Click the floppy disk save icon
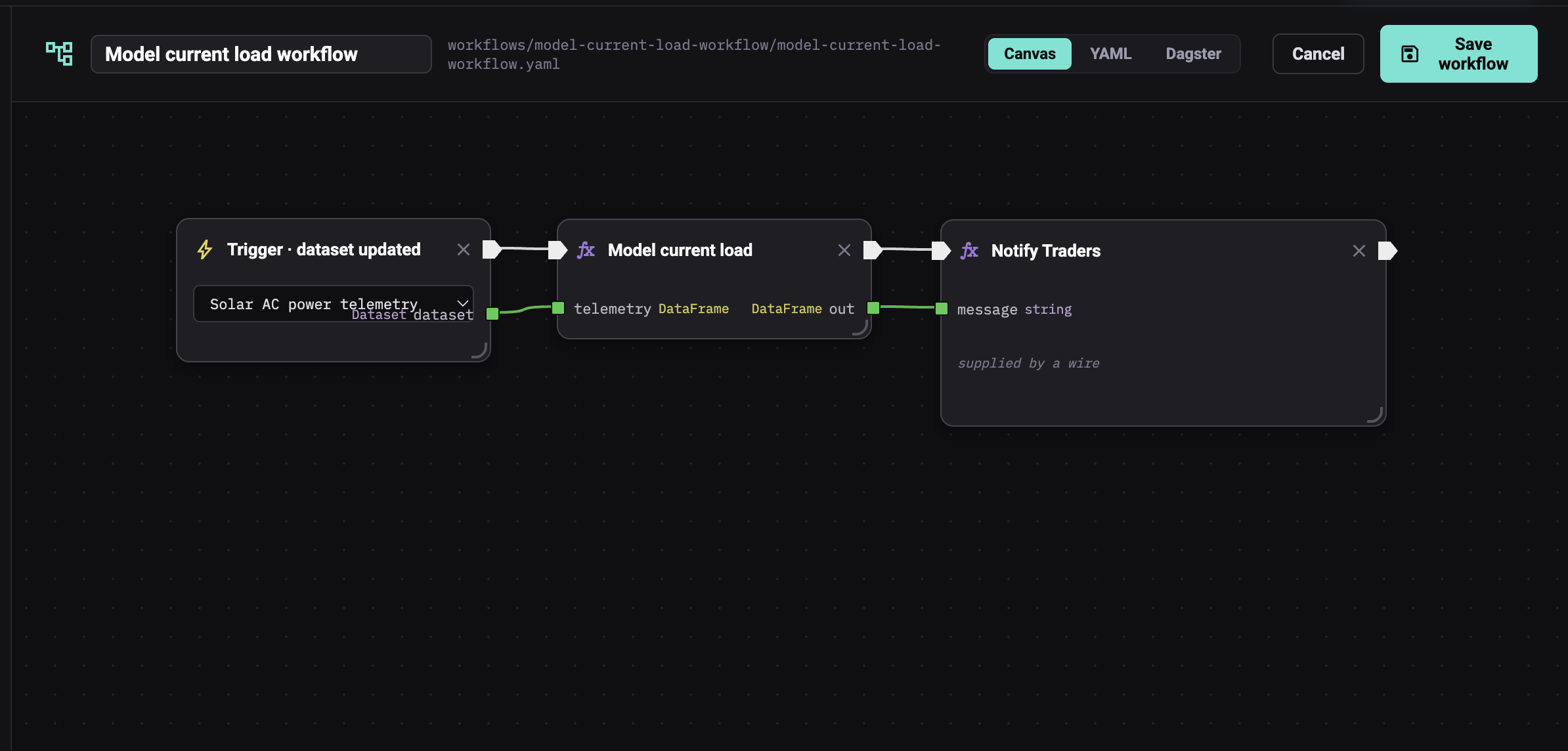The image size is (1568, 751). 1410,54
